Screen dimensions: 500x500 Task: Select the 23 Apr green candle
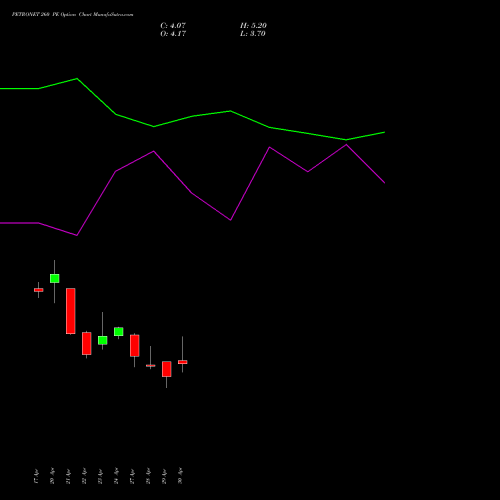(x=103, y=340)
